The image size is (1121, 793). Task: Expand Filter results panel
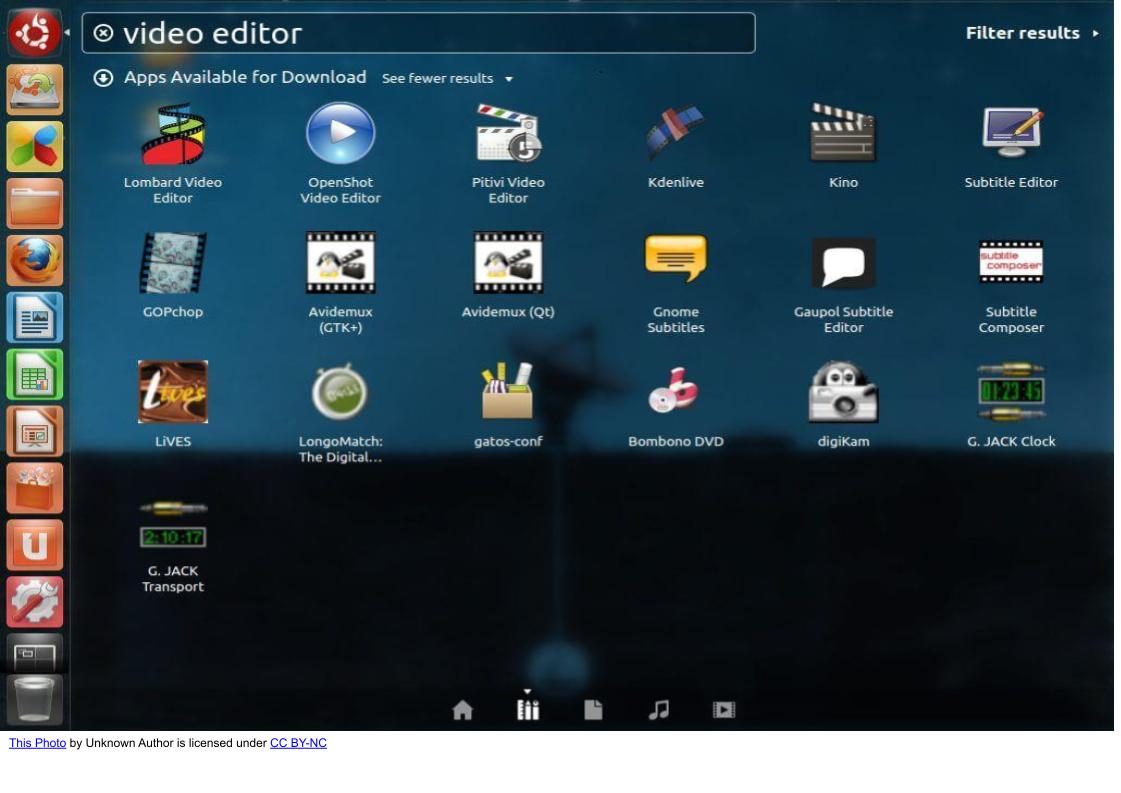point(1032,33)
